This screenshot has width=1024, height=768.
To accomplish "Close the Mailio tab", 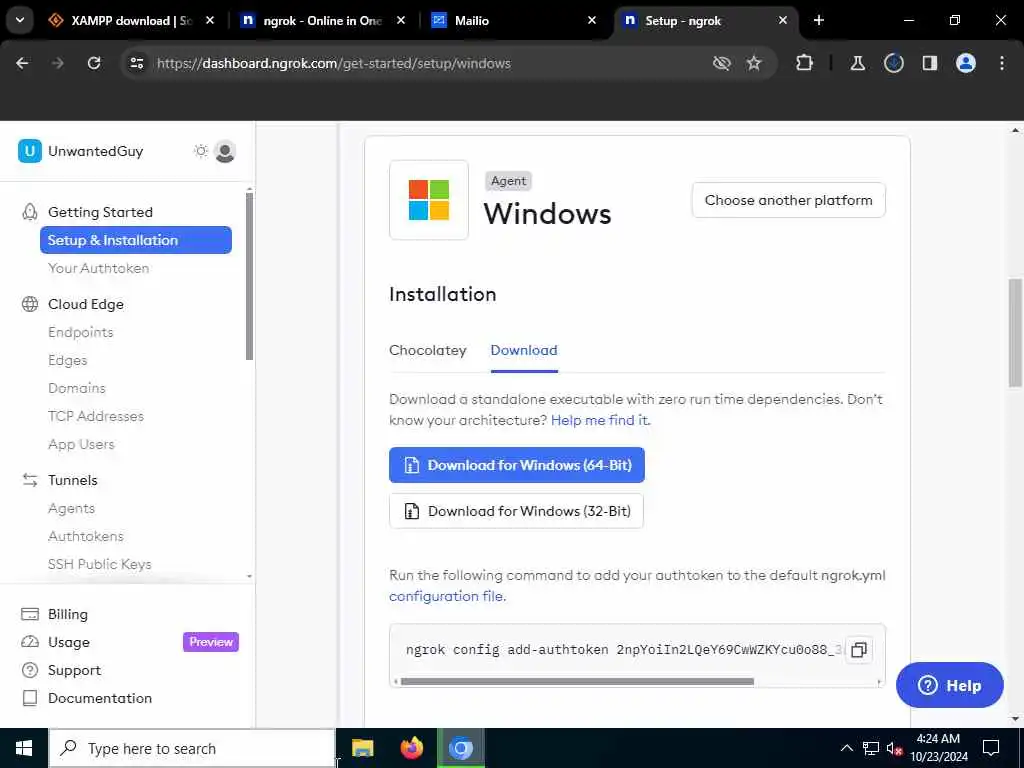I will tap(592, 21).
